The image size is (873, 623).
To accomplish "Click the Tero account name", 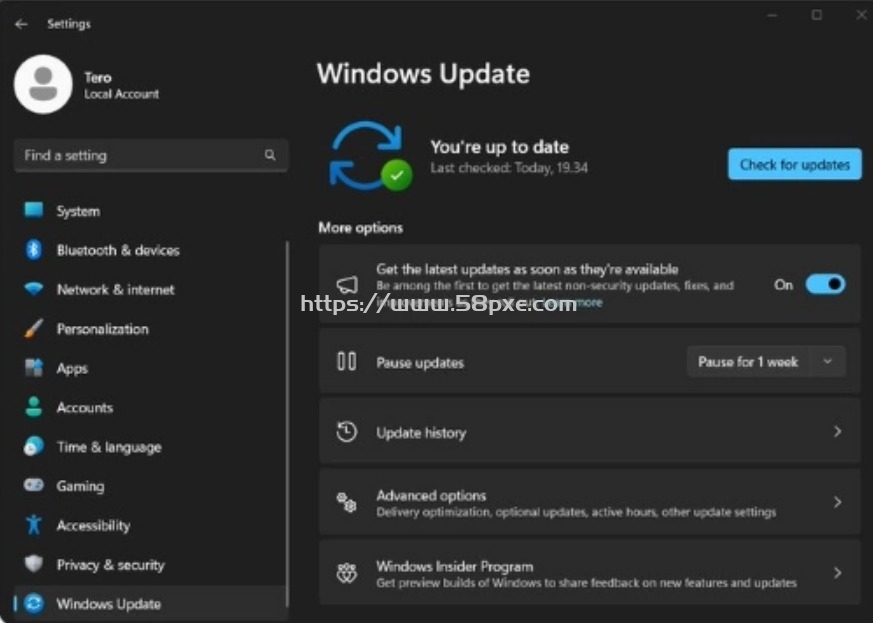I will coord(98,77).
